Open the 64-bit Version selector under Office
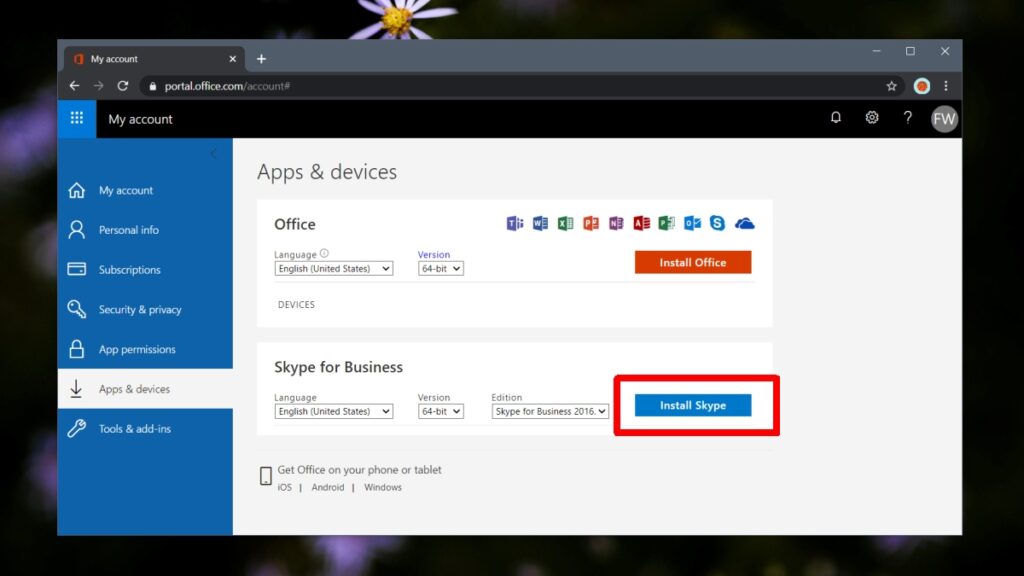The width and height of the screenshot is (1024, 576). coord(440,268)
